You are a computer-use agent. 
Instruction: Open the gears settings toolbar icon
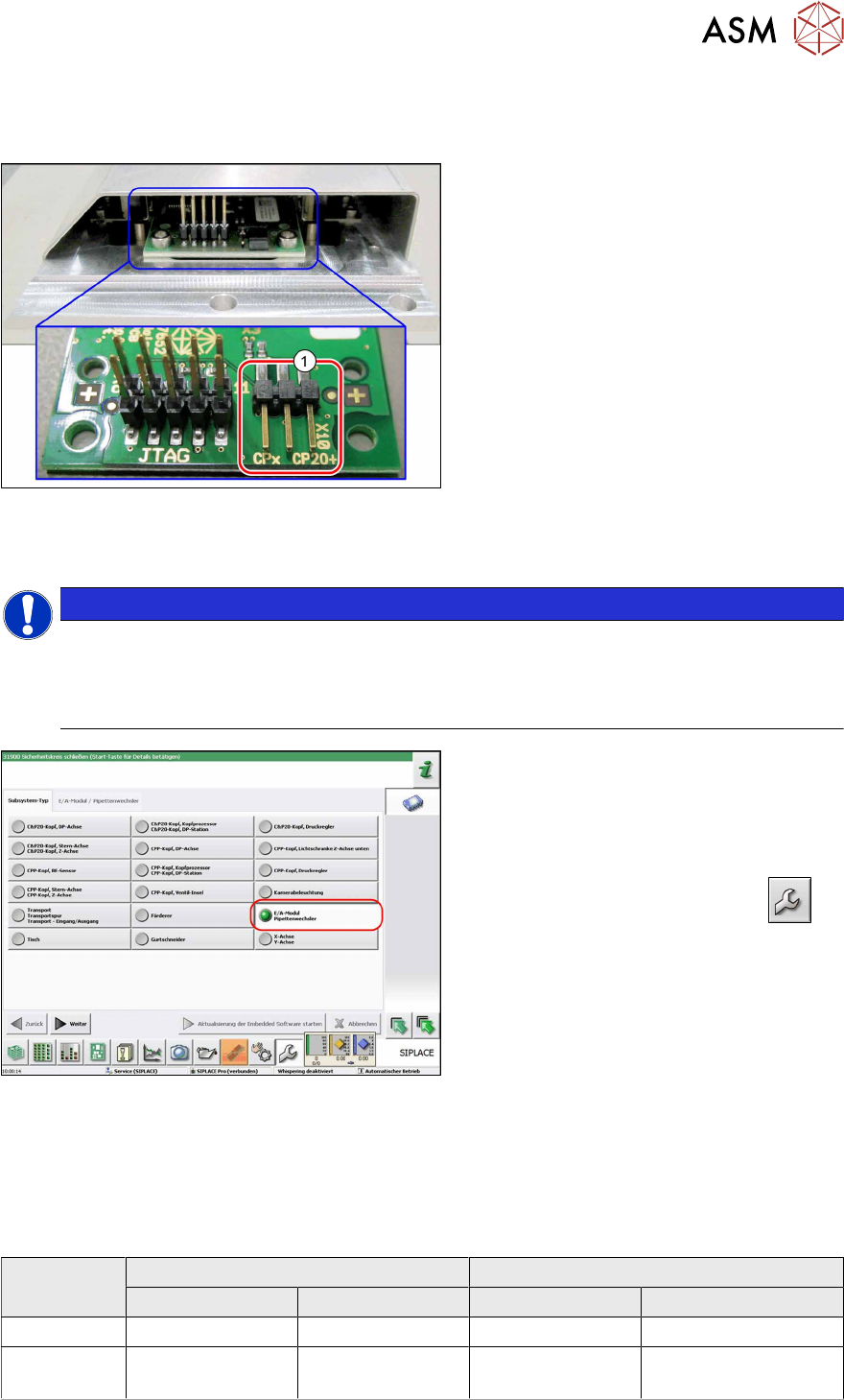click(261, 1052)
